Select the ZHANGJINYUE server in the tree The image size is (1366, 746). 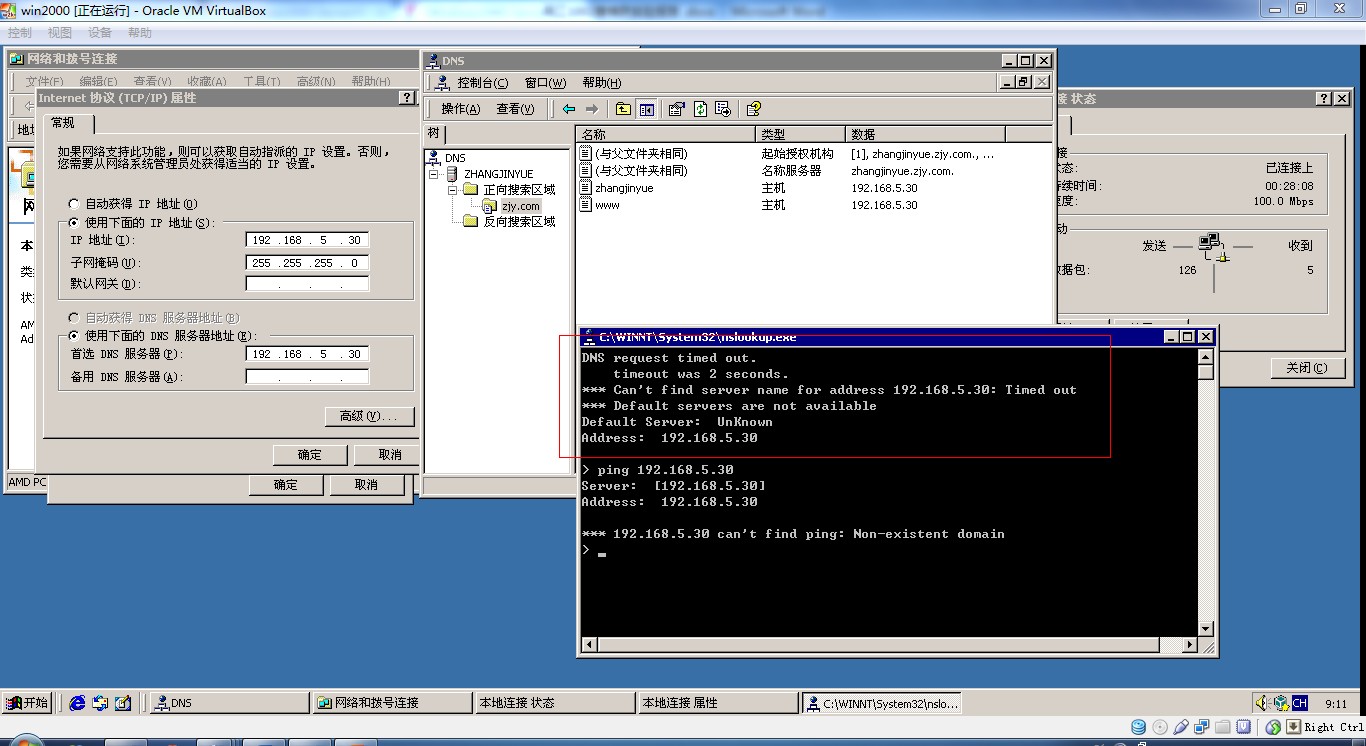coord(498,174)
